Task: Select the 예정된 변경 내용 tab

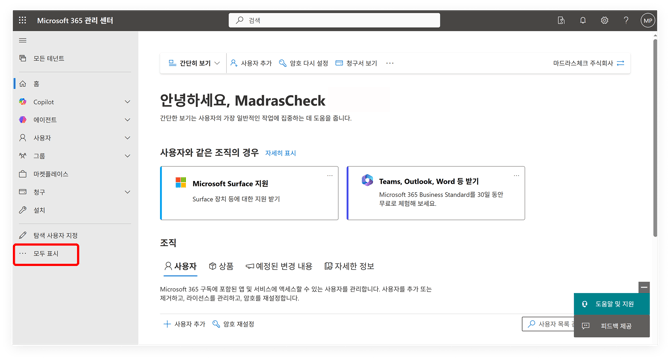Action: tap(279, 266)
